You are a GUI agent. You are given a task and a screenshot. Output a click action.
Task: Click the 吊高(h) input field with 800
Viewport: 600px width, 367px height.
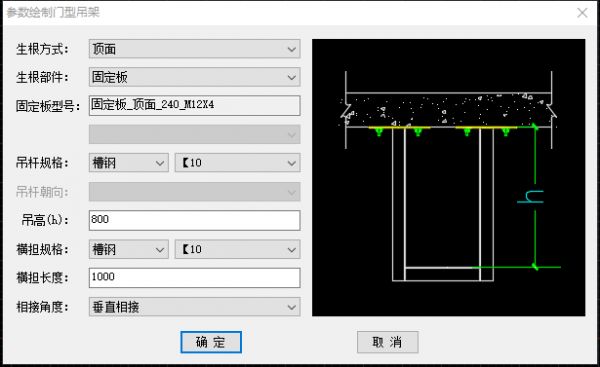click(194, 220)
